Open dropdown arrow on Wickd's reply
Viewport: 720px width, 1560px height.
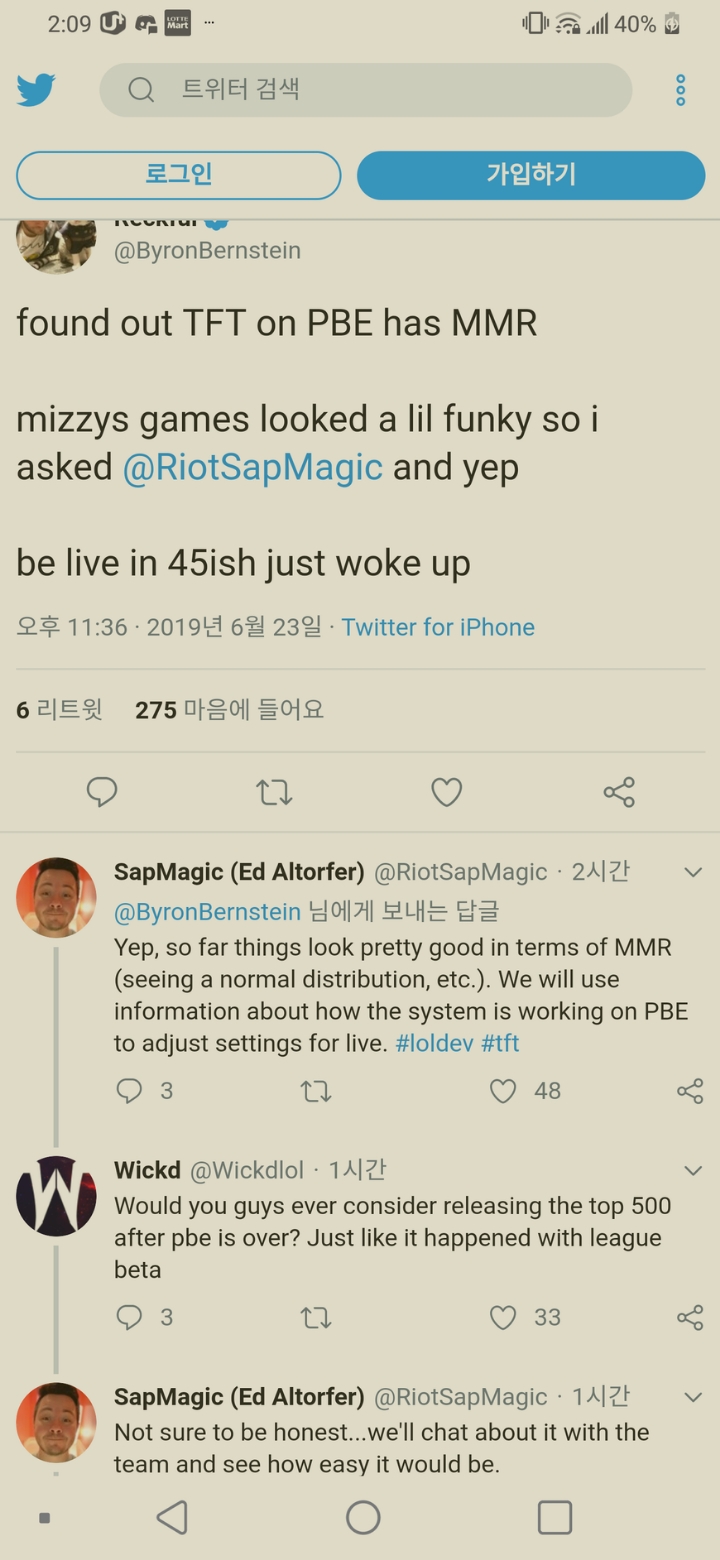(x=692, y=1170)
